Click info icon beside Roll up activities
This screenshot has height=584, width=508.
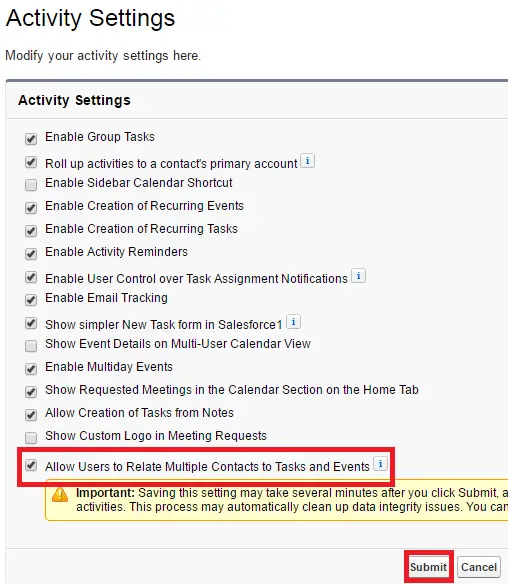[308, 161]
